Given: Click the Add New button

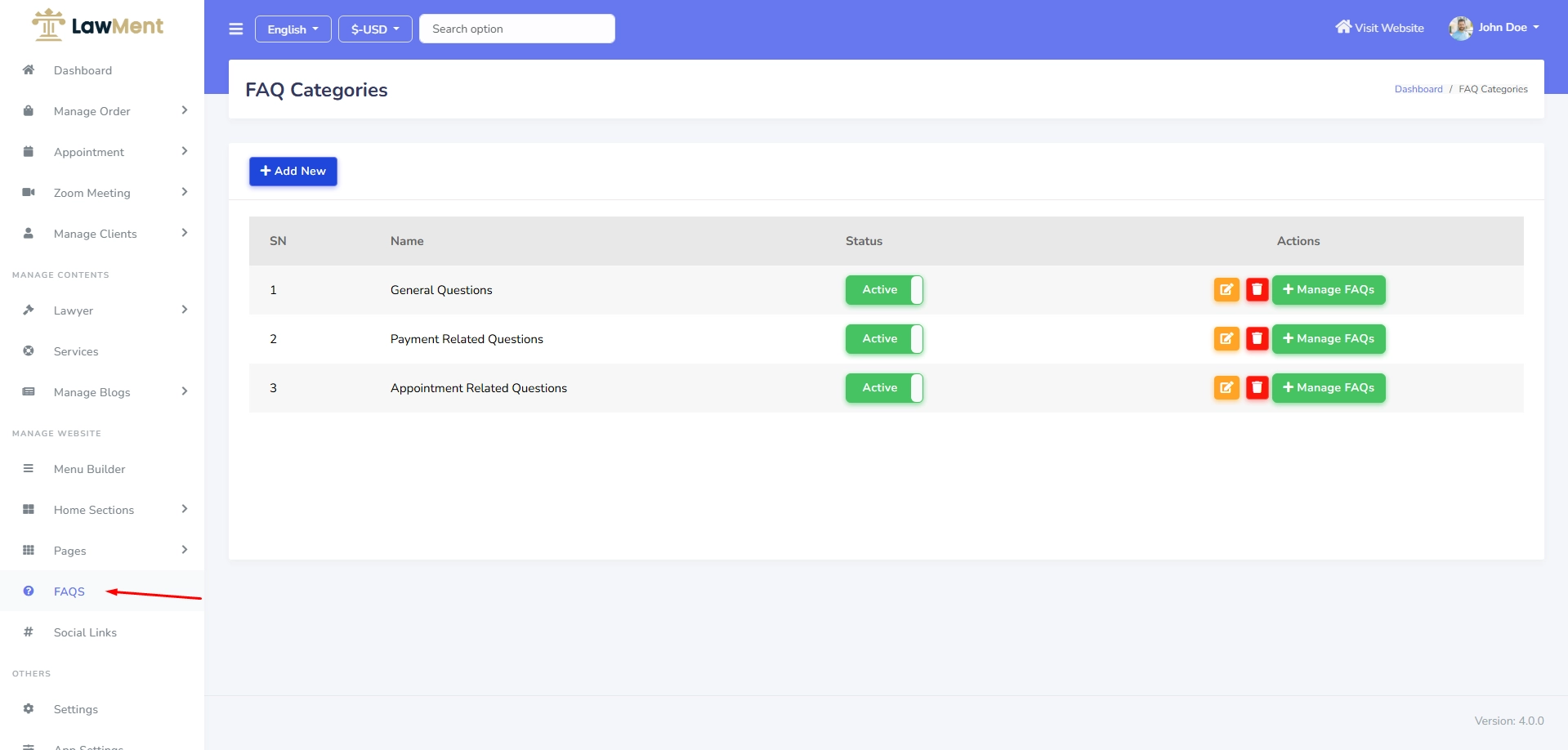Looking at the screenshot, I should [293, 172].
